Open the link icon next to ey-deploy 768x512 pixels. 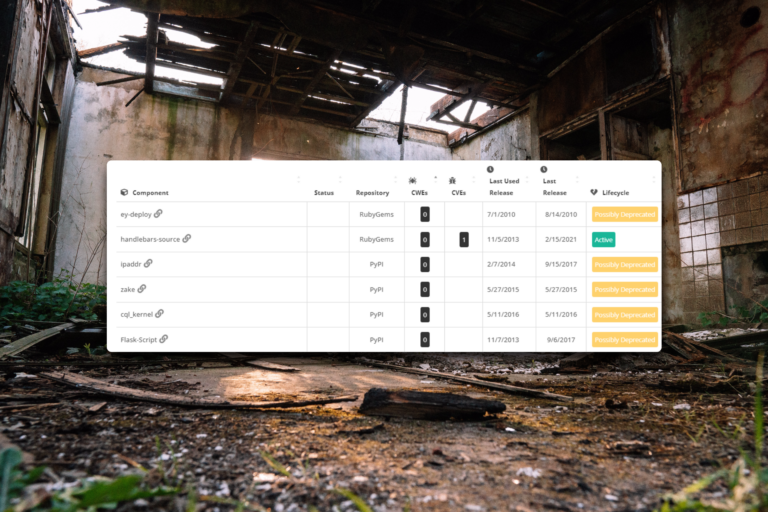tap(158, 214)
